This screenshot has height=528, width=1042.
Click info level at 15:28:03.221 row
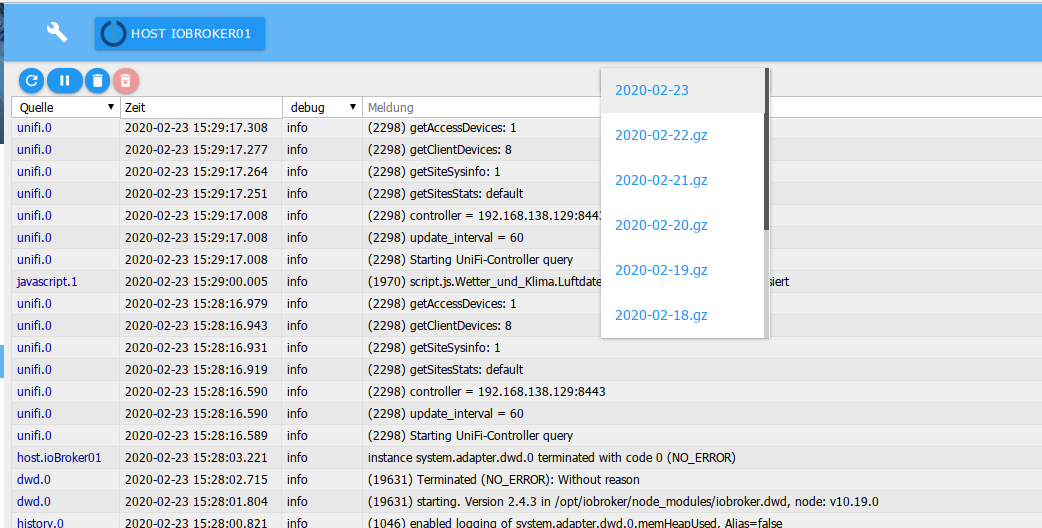(x=297, y=458)
